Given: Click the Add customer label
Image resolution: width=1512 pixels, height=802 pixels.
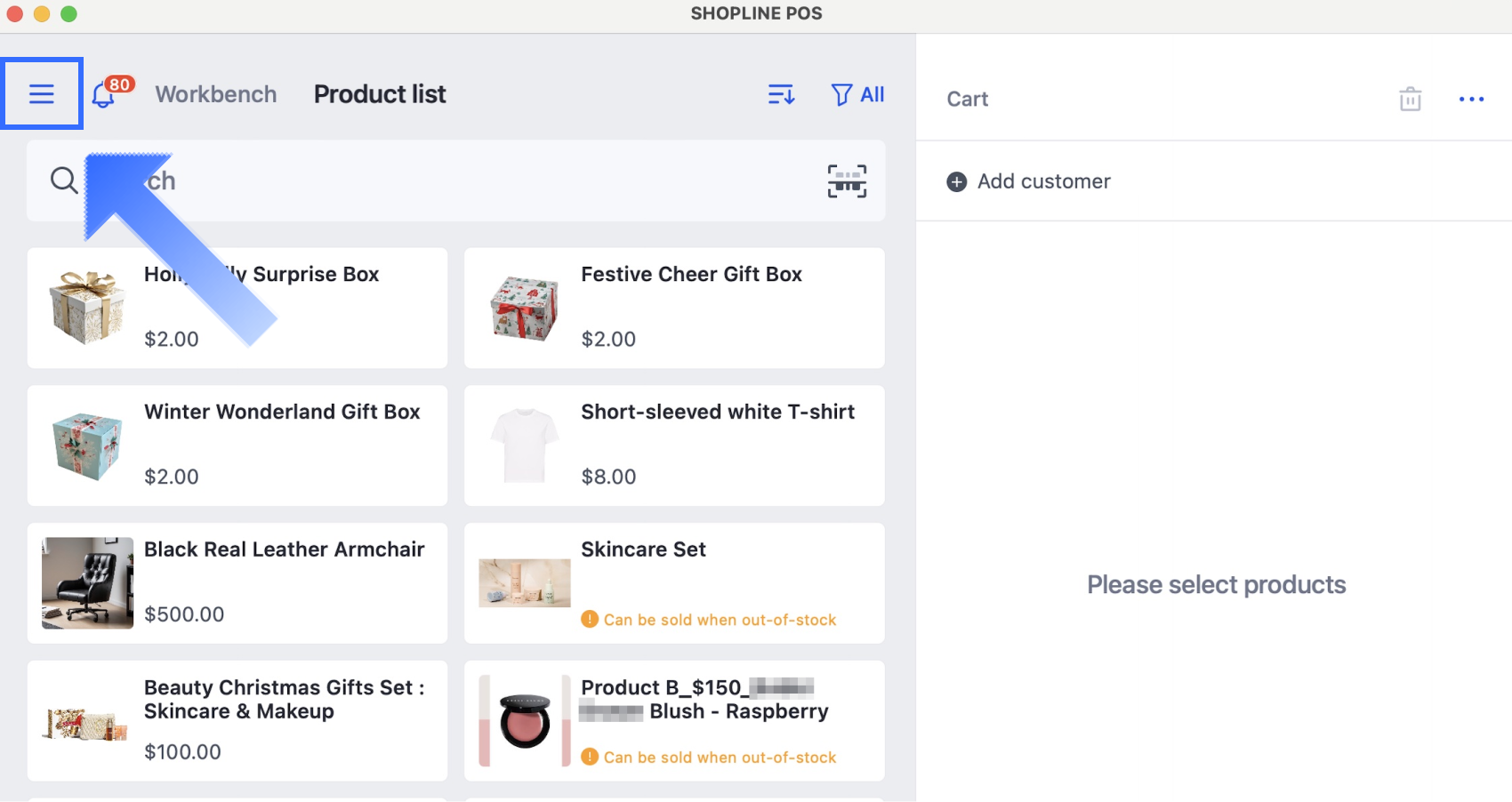Looking at the screenshot, I should pyautogui.click(x=1043, y=181).
